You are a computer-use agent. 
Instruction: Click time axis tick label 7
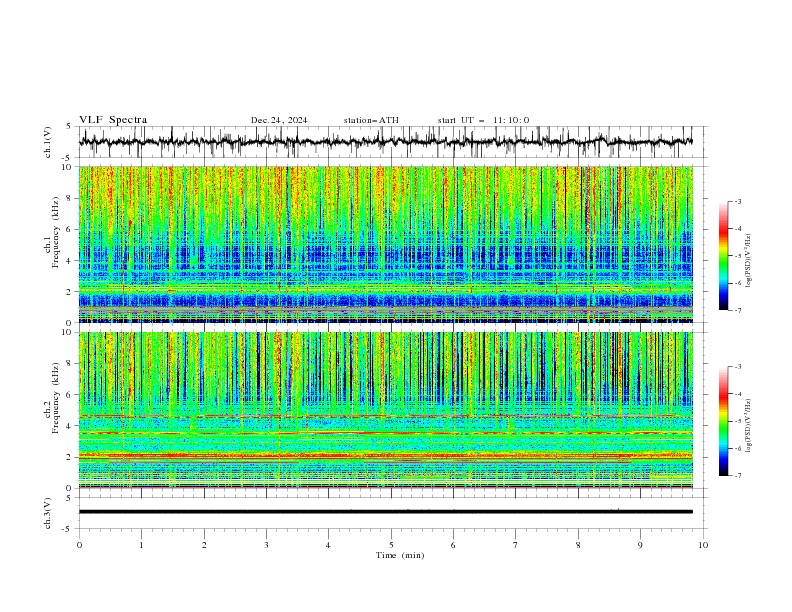tap(516, 545)
